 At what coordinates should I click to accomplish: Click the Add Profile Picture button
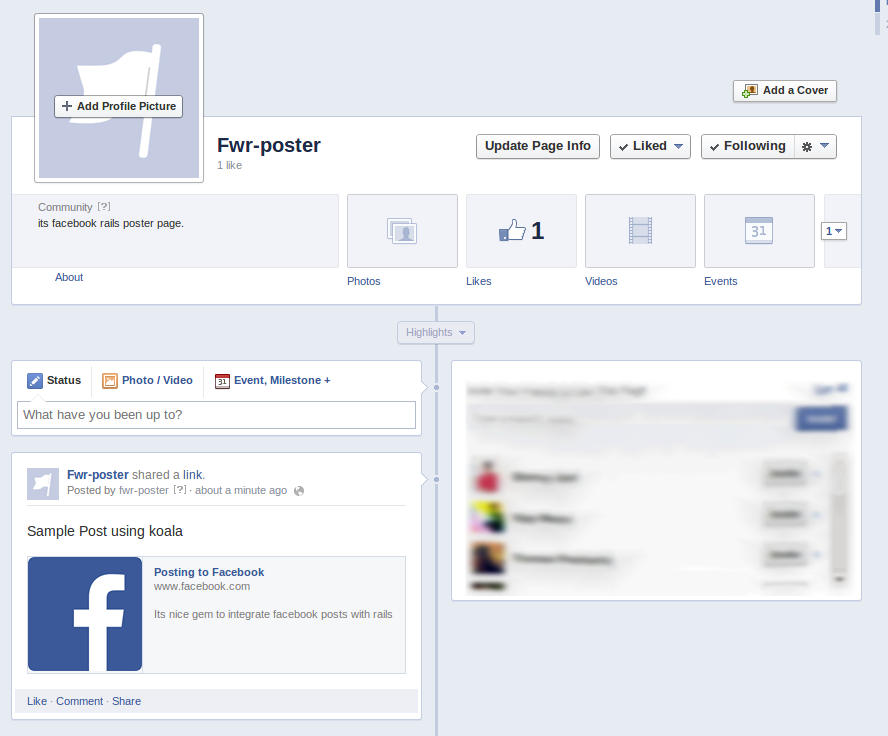coord(118,106)
